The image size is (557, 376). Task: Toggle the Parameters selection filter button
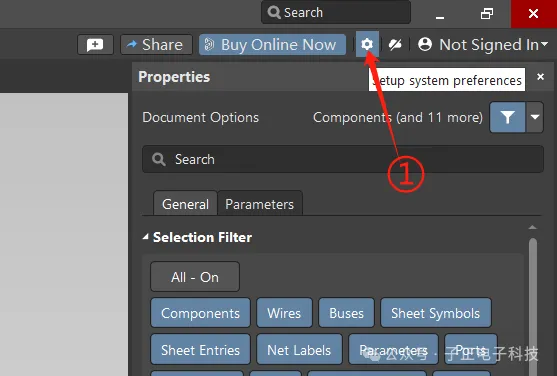393,350
